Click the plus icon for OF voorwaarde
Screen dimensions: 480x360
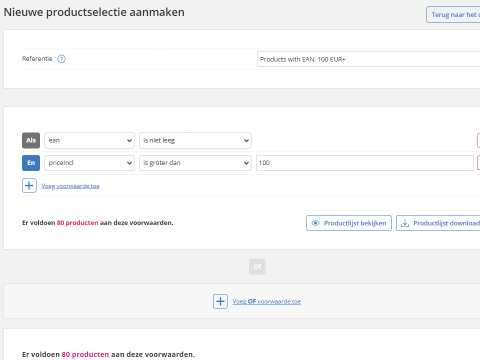(220, 301)
